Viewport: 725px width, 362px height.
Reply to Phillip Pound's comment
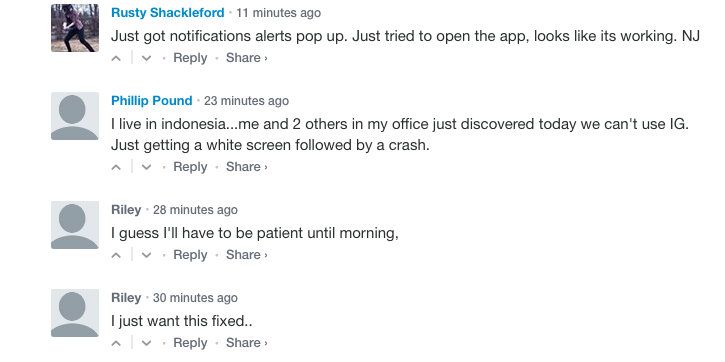tap(190, 167)
